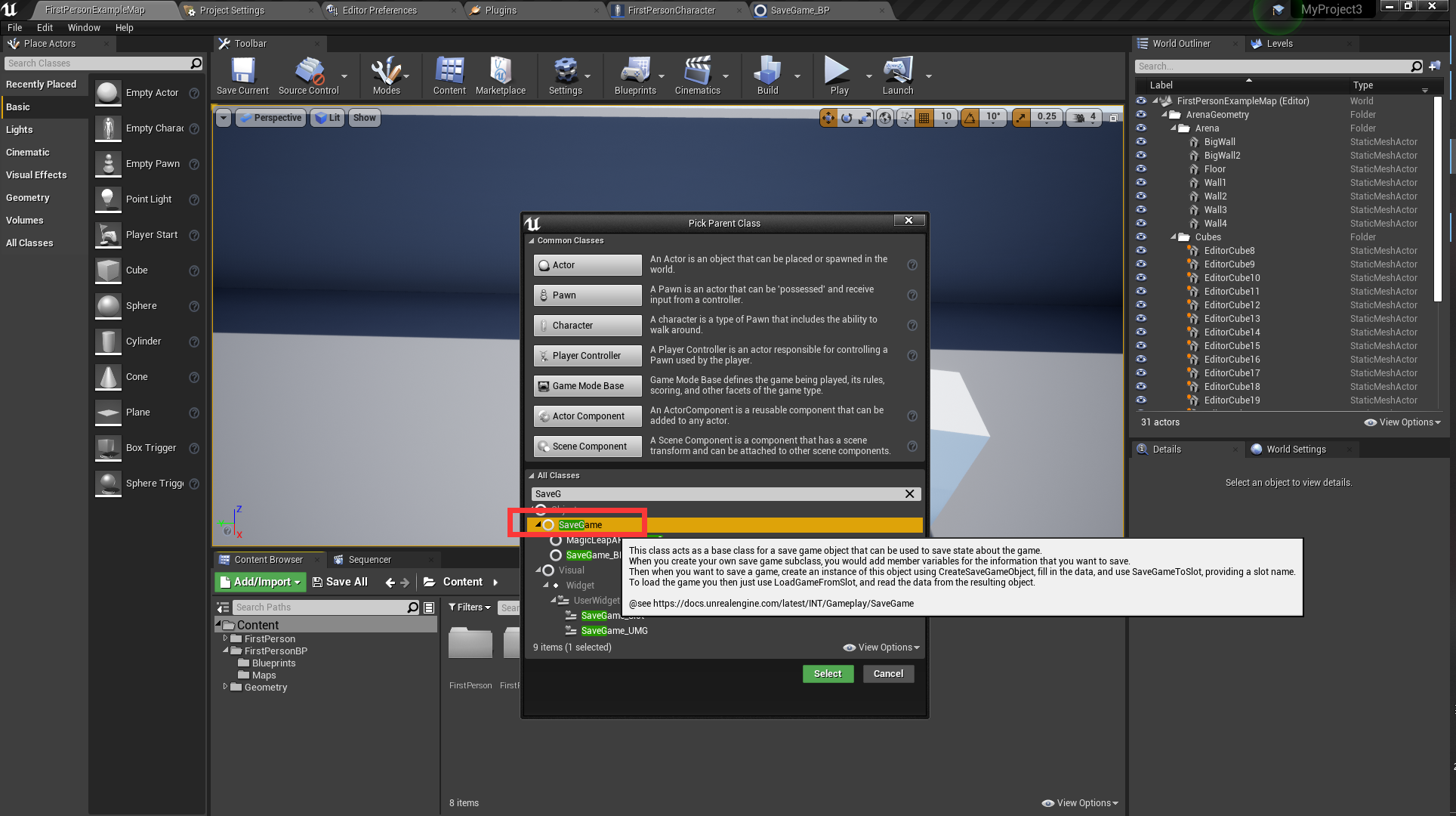Switch to the Sequencer tab
This screenshot has height=816, width=1456.
(370, 560)
